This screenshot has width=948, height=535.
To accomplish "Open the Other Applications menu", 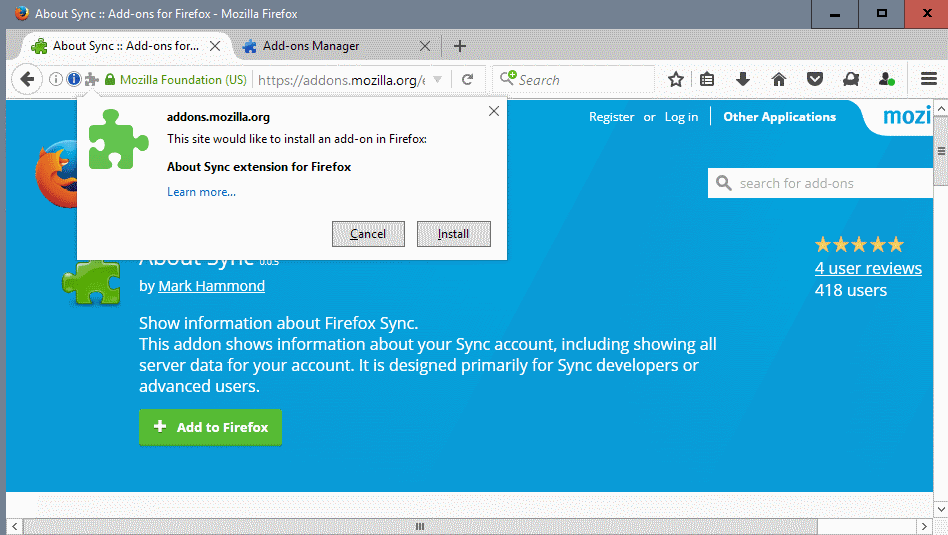I will (779, 117).
